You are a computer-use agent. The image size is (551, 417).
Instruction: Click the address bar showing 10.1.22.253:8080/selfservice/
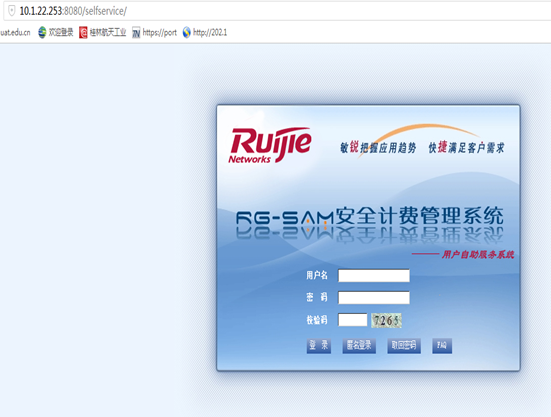point(277,11)
